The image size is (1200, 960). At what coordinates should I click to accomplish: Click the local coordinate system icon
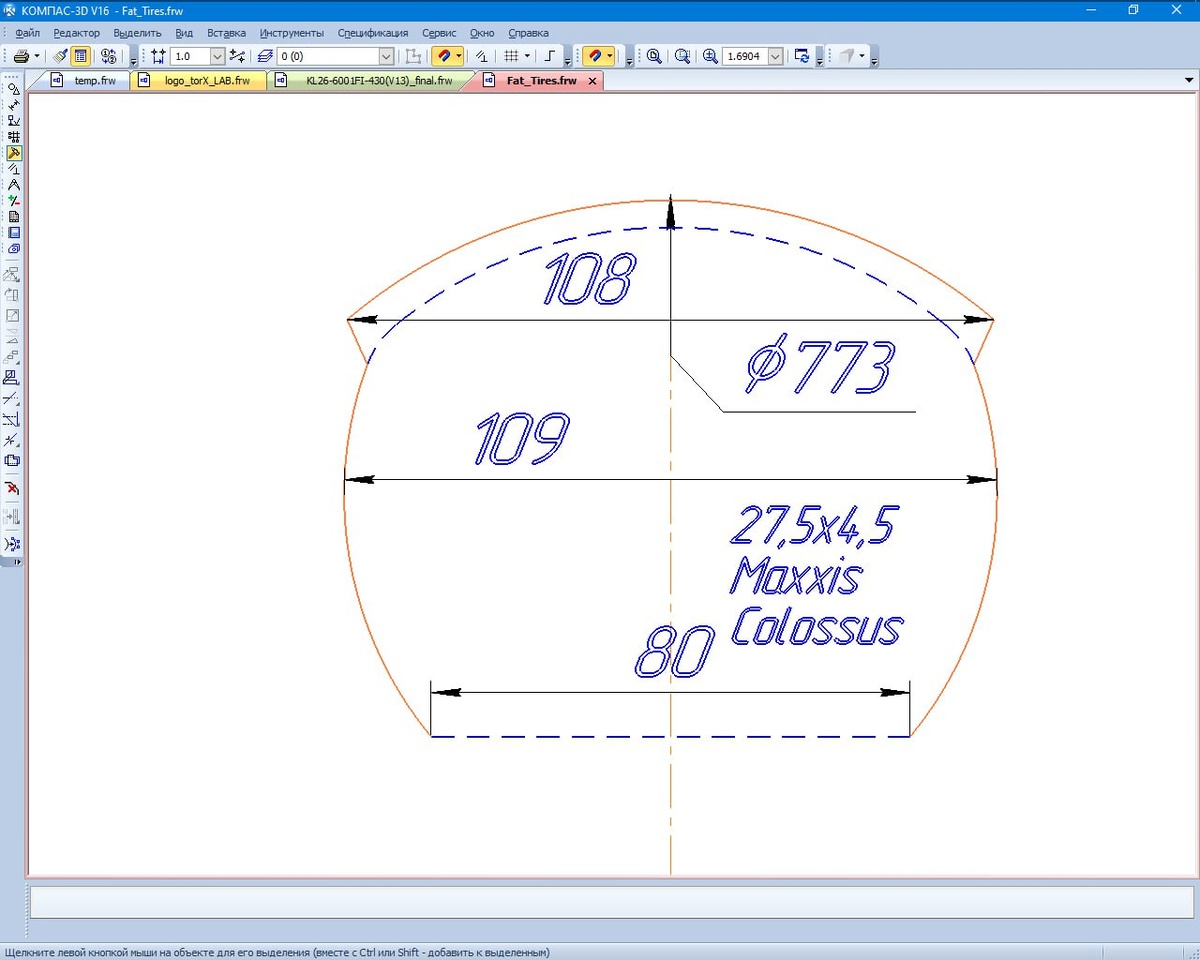[237, 56]
